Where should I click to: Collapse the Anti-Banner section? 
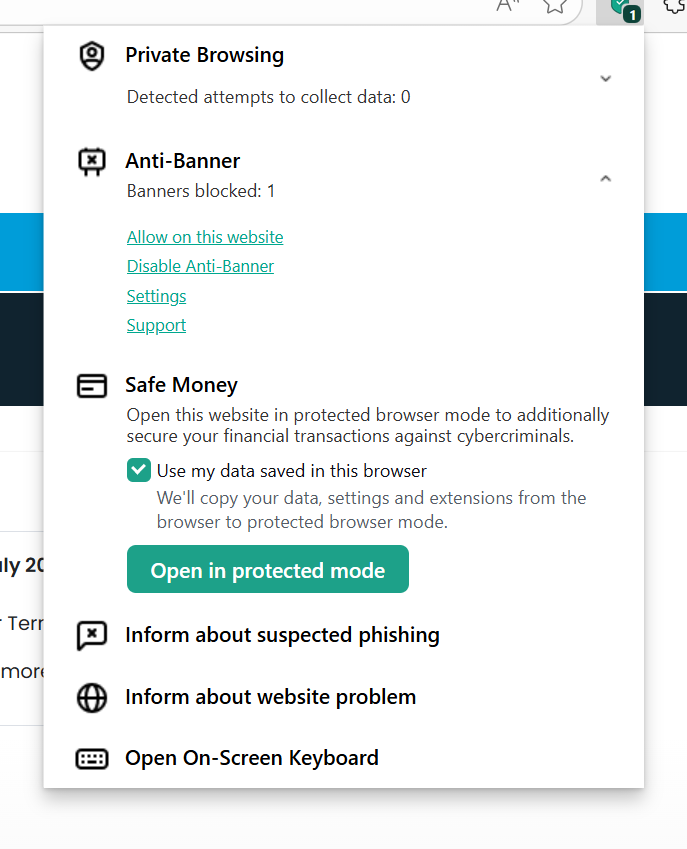click(x=605, y=178)
